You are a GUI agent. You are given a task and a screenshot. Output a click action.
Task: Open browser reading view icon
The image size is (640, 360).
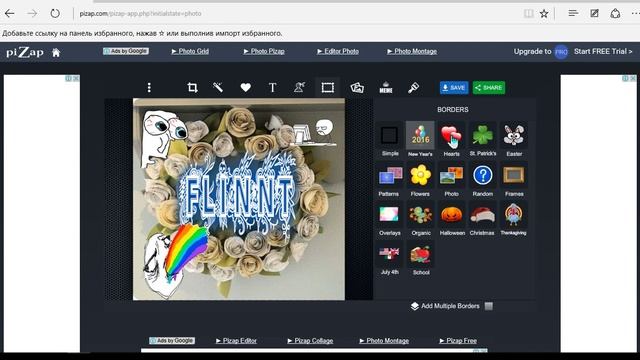click(x=529, y=13)
